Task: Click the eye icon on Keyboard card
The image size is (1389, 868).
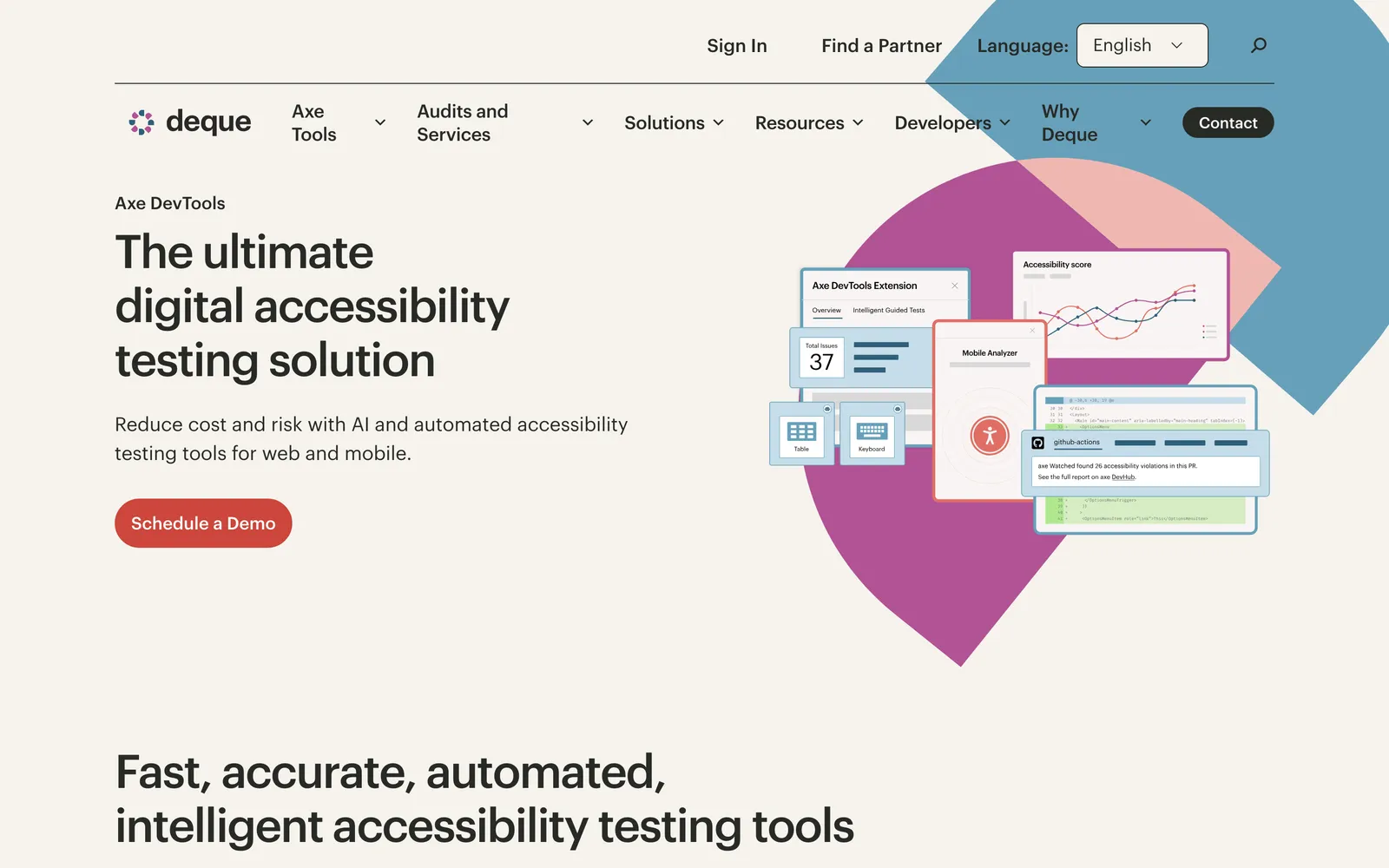Action: (x=898, y=409)
